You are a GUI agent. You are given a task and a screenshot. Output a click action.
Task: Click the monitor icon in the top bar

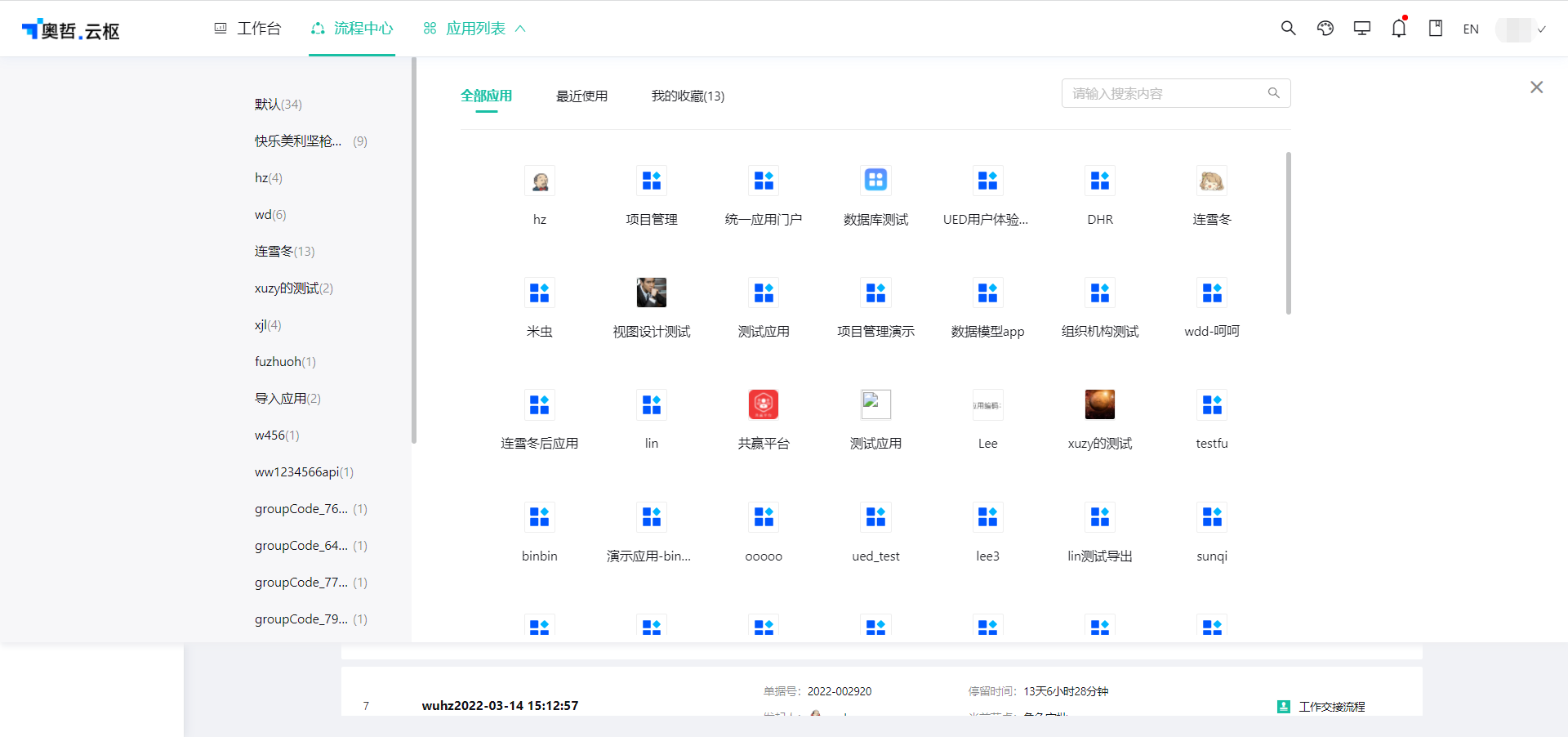[x=1362, y=29]
